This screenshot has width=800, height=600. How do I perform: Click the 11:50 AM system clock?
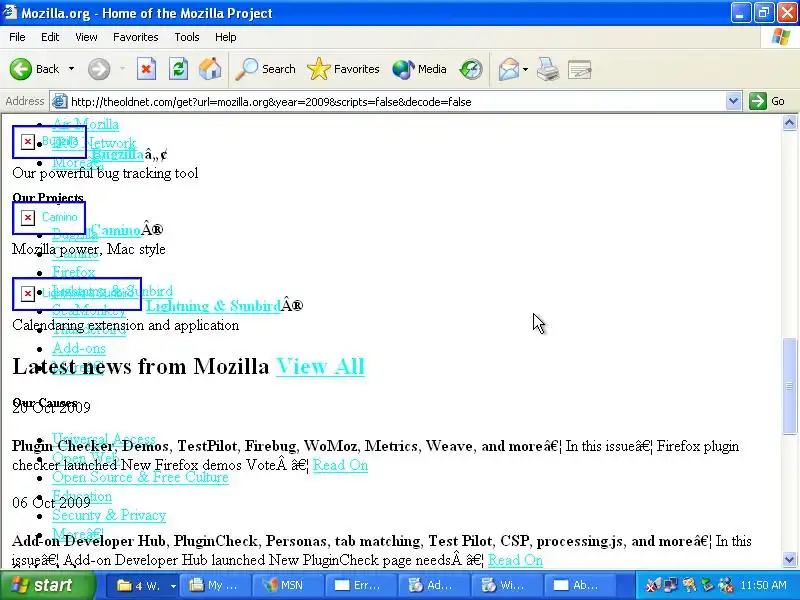pos(763,585)
